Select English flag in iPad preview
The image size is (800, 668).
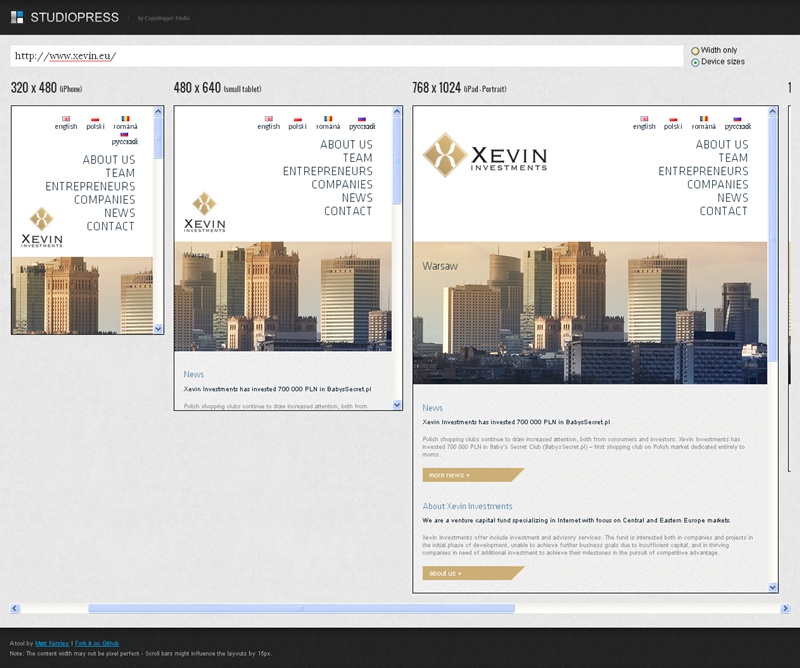[x=644, y=119]
